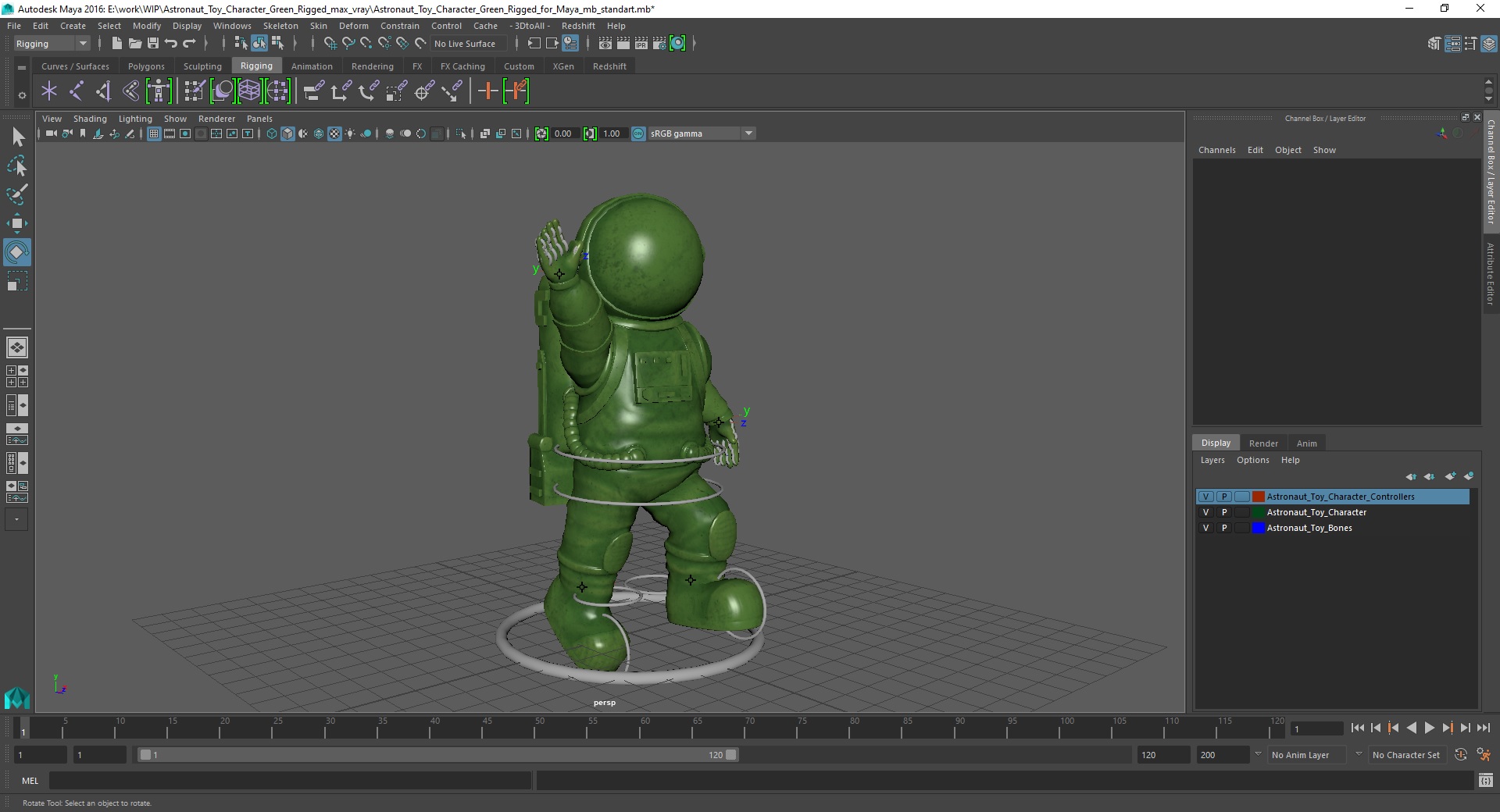Click the Options menu in Layer Editor
1500x812 pixels.
[x=1252, y=460]
